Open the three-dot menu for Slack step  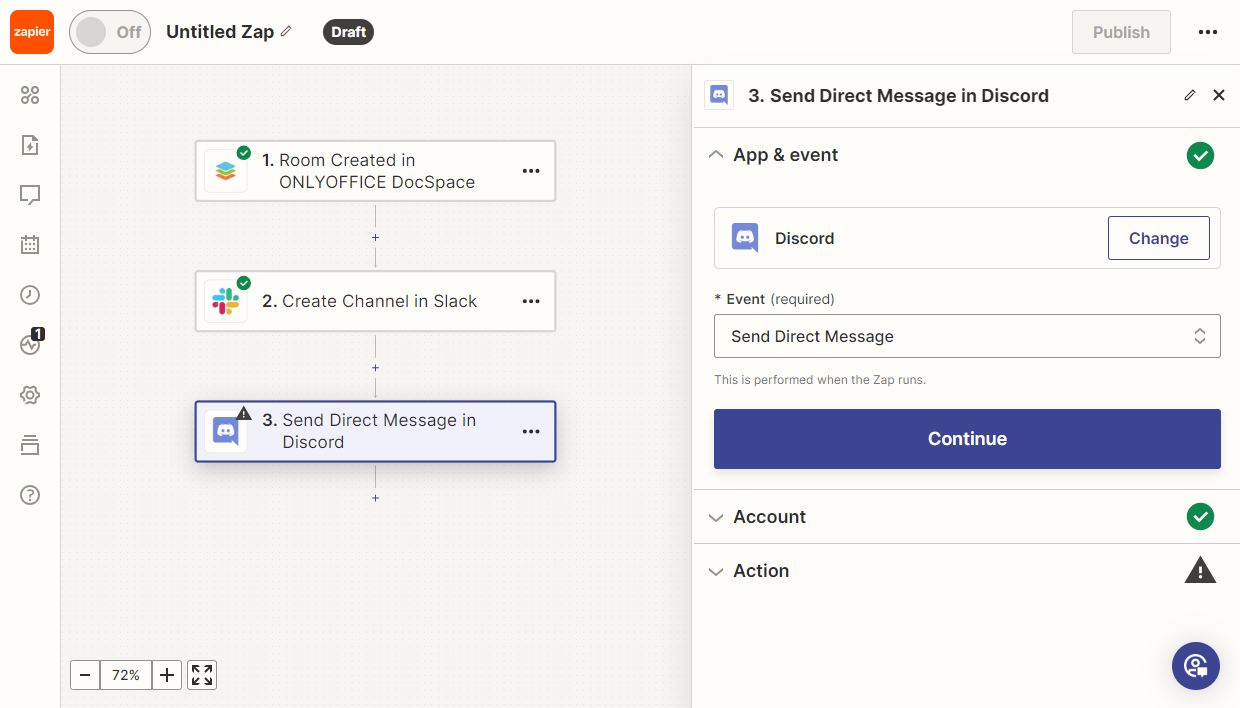pyautogui.click(x=531, y=301)
